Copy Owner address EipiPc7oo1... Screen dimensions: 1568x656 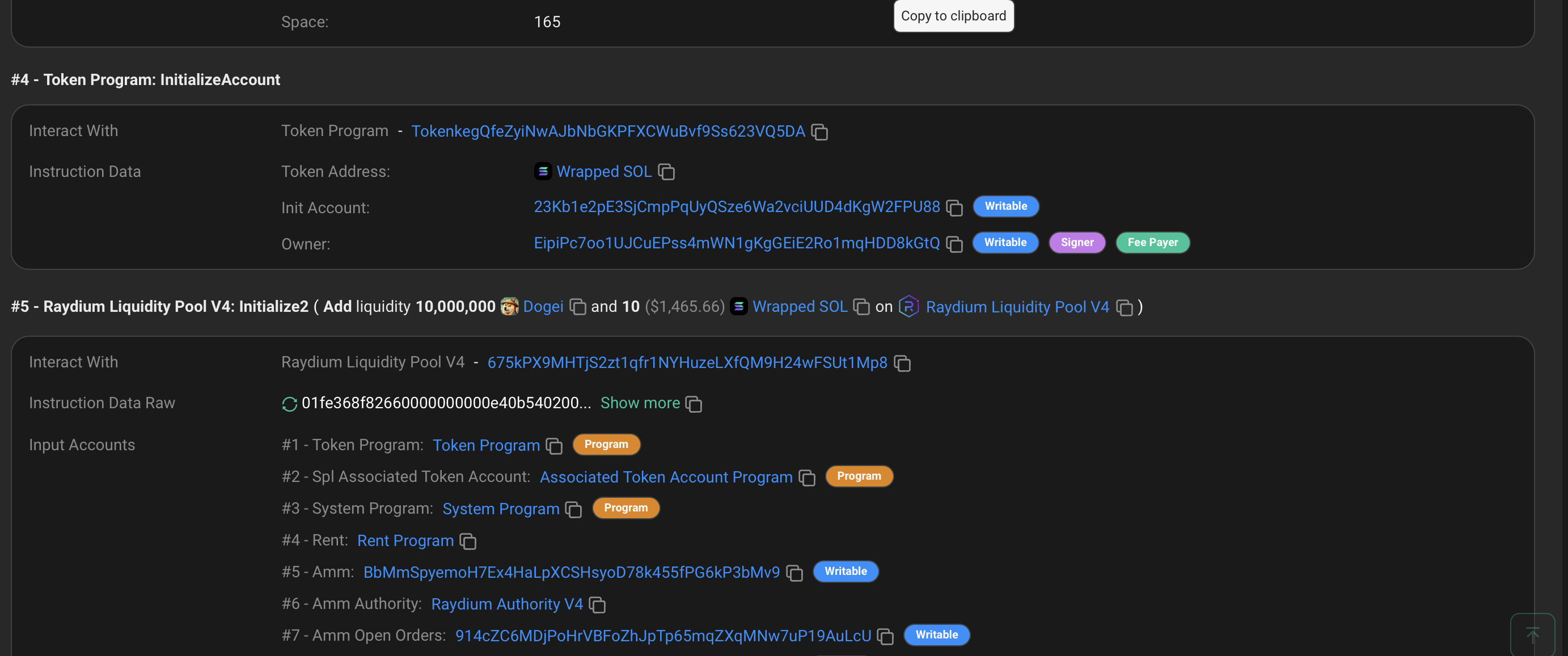pyautogui.click(x=954, y=244)
